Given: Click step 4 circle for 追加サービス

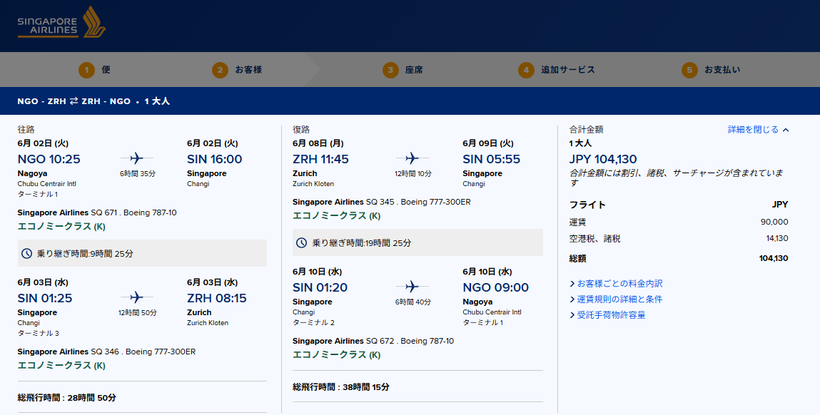Looking at the screenshot, I should (x=526, y=70).
